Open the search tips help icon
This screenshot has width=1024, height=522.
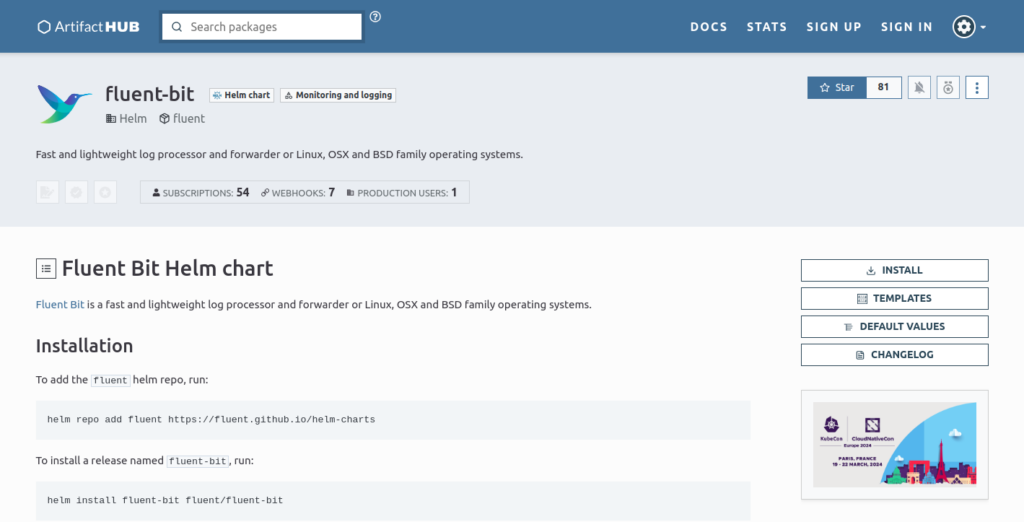tap(375, 17)
